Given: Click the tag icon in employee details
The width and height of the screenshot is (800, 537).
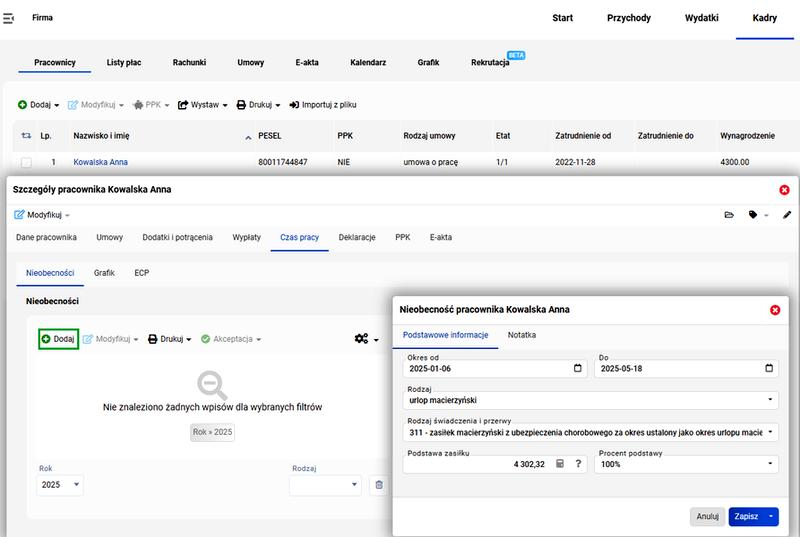Looking at the screenshot, I should [x=753, y=215].
